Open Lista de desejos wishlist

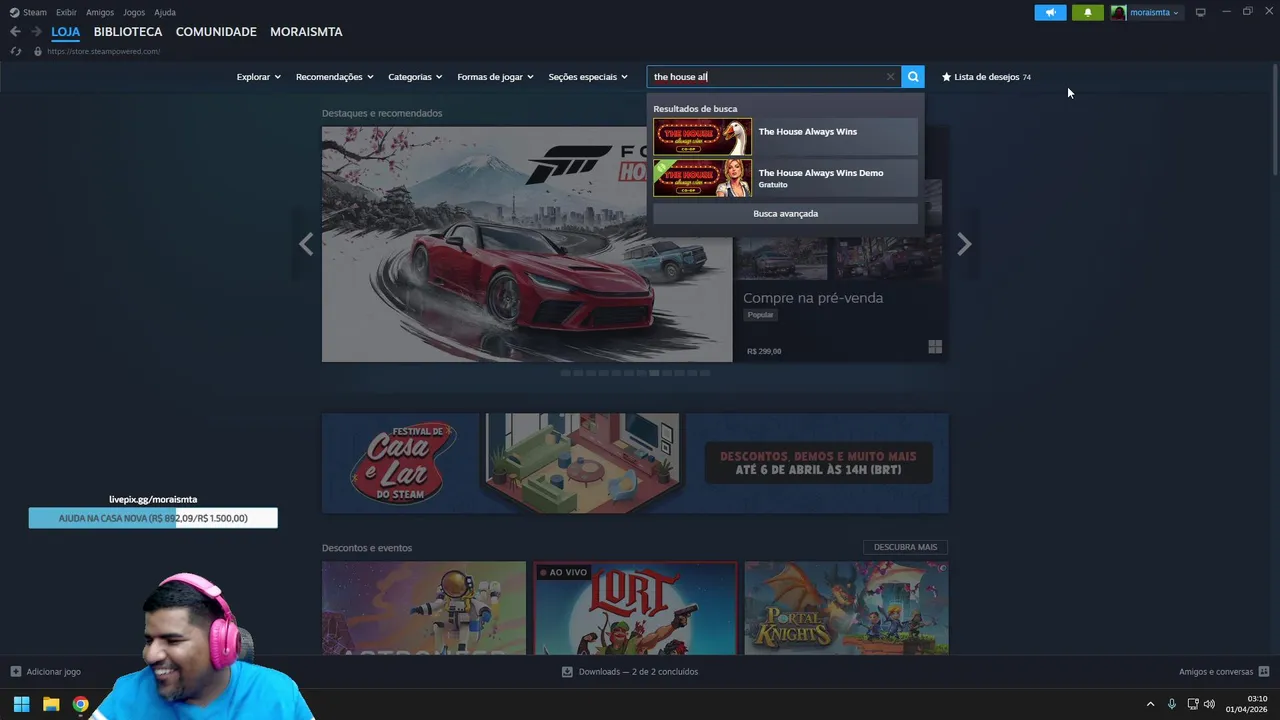[x=986, y=77]
